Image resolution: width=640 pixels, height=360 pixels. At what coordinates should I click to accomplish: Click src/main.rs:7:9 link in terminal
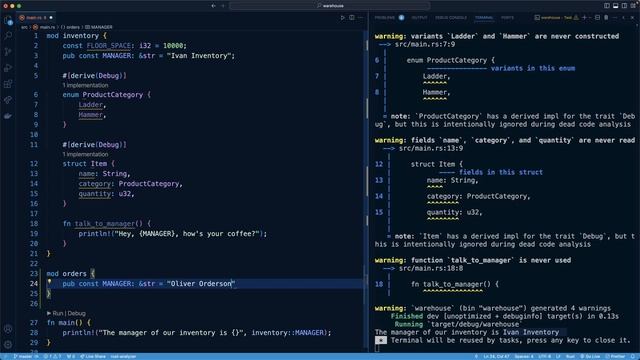tap(424, 44)
